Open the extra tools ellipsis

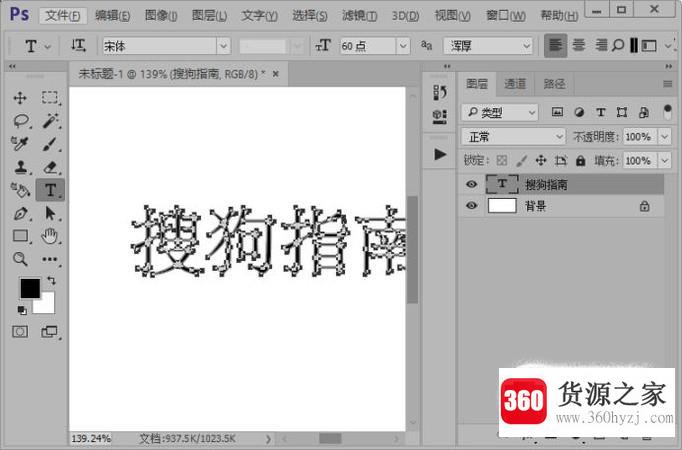pyautogui.click(x=50, y=260)
